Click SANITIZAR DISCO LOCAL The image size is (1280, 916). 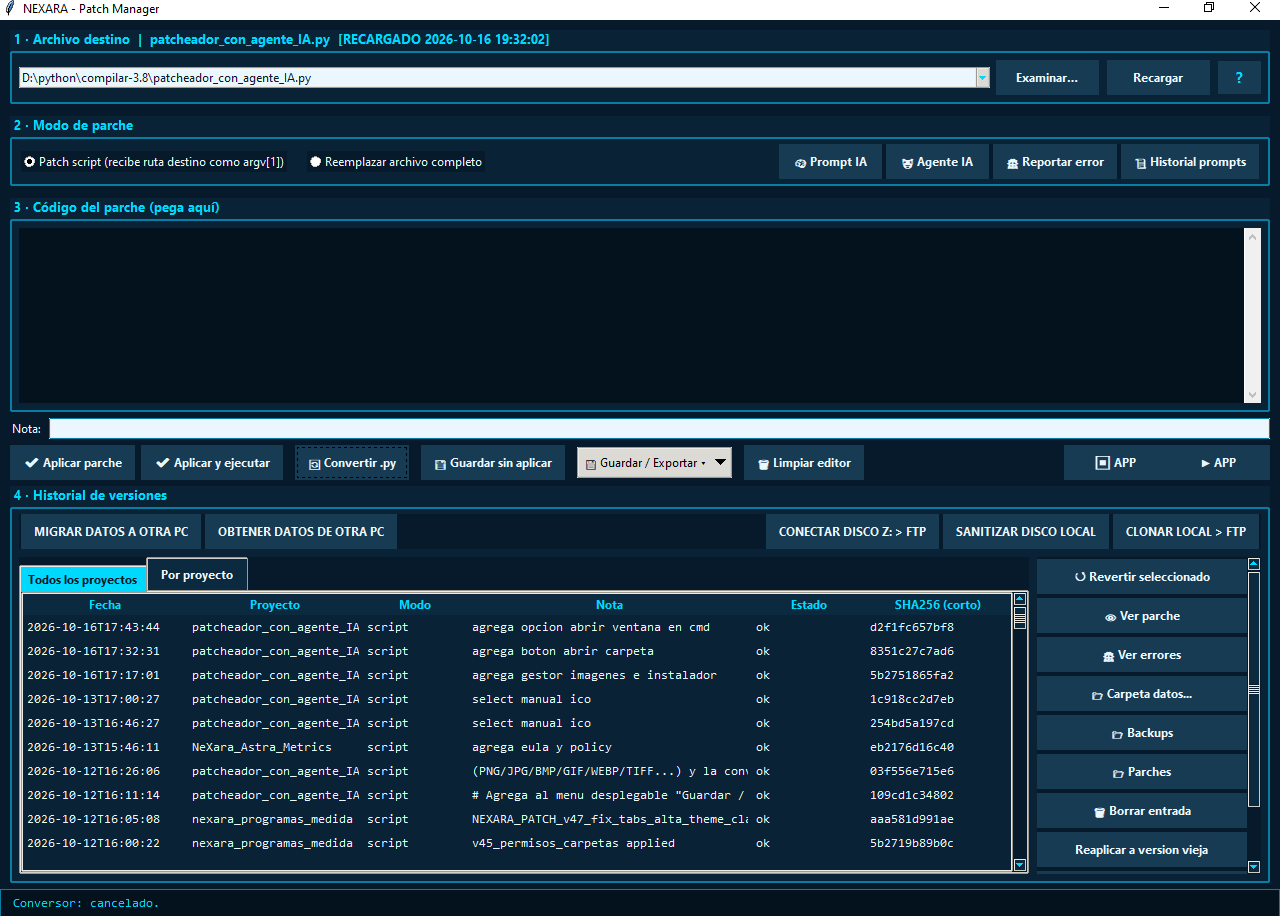(1026, 532)
